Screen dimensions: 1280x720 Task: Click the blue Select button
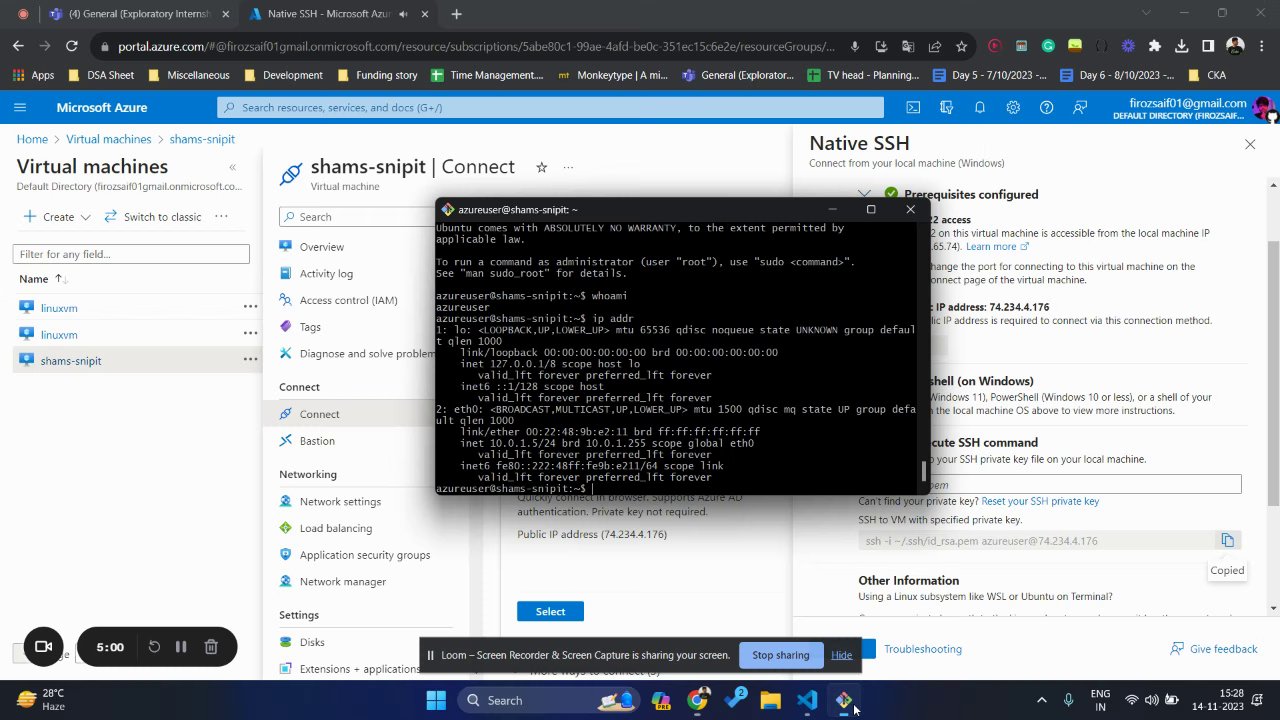tap(550, 611)
